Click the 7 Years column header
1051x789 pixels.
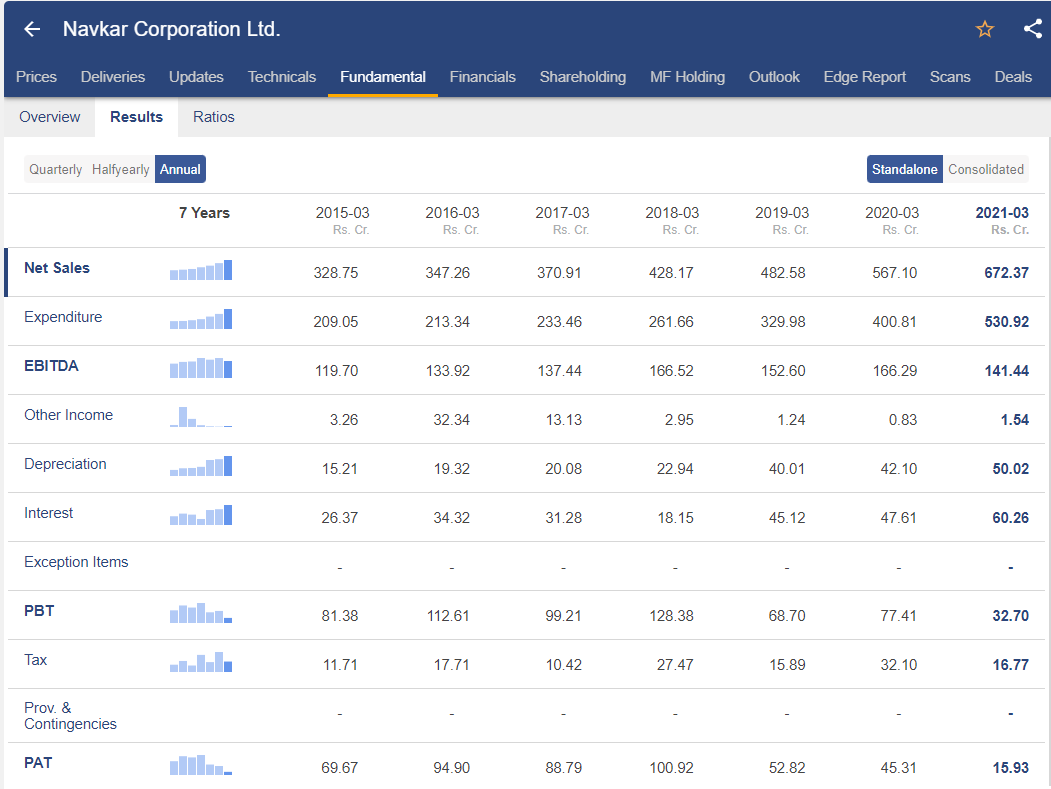[x=204, y=213]
